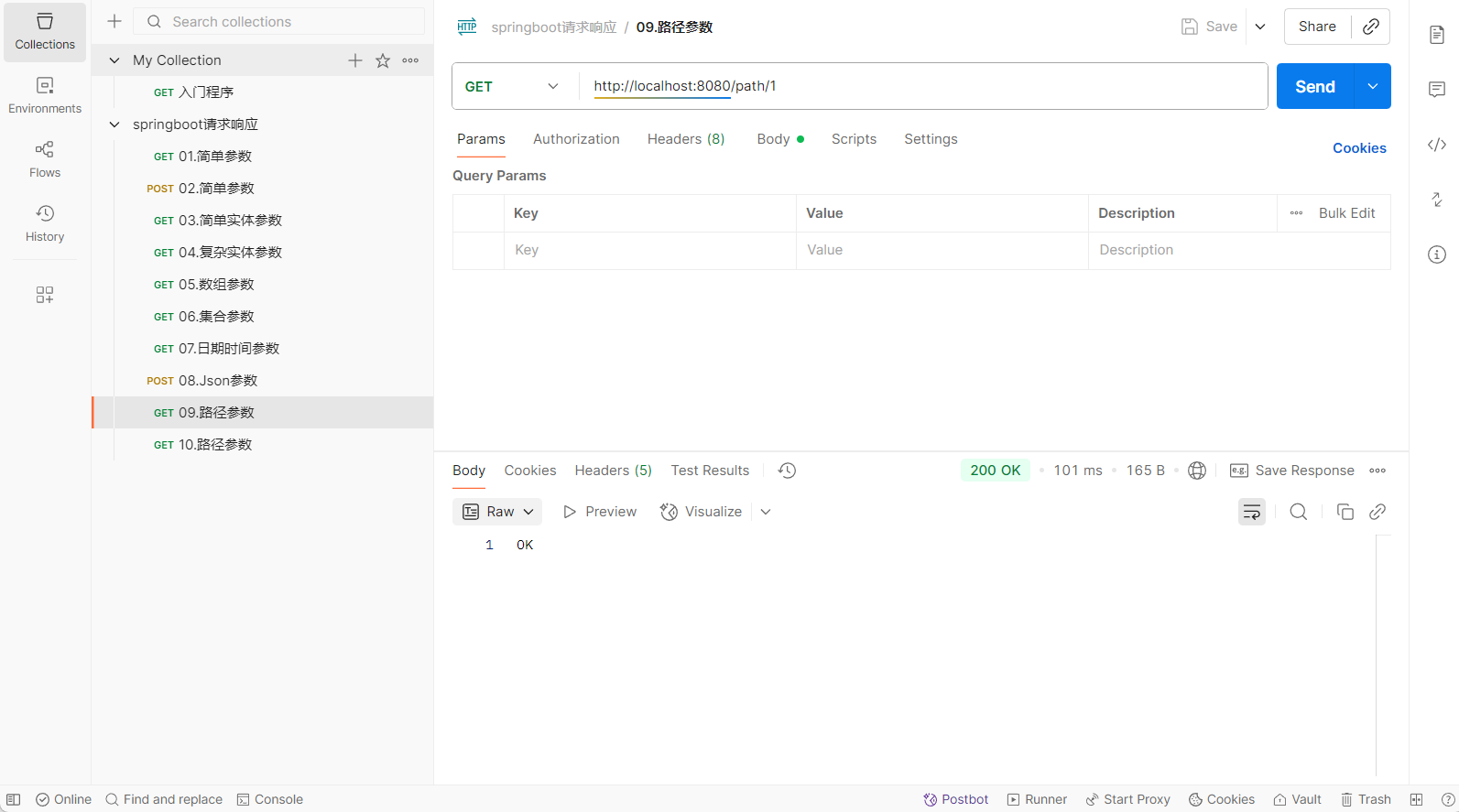Open Runner from the status bar
Image resolution: width=1459 pixels, height=812 pixels.
(x=1037, y=799)
